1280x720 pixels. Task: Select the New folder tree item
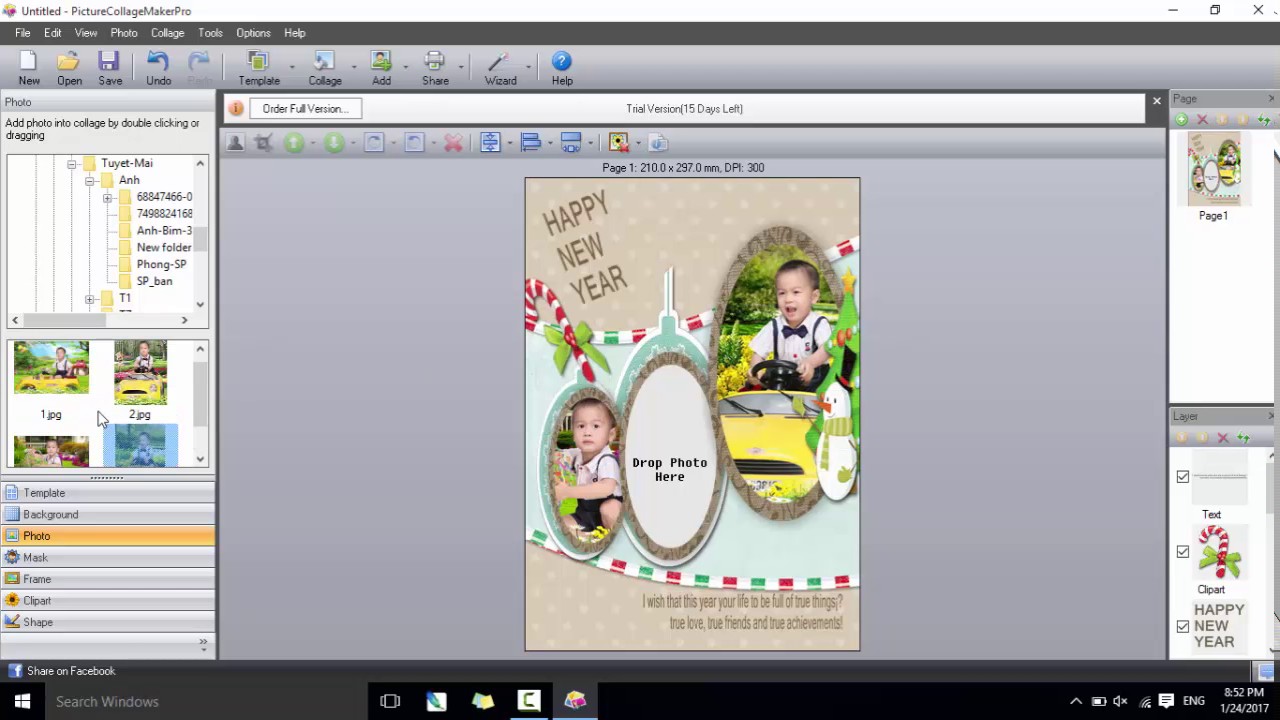point(164,247)
